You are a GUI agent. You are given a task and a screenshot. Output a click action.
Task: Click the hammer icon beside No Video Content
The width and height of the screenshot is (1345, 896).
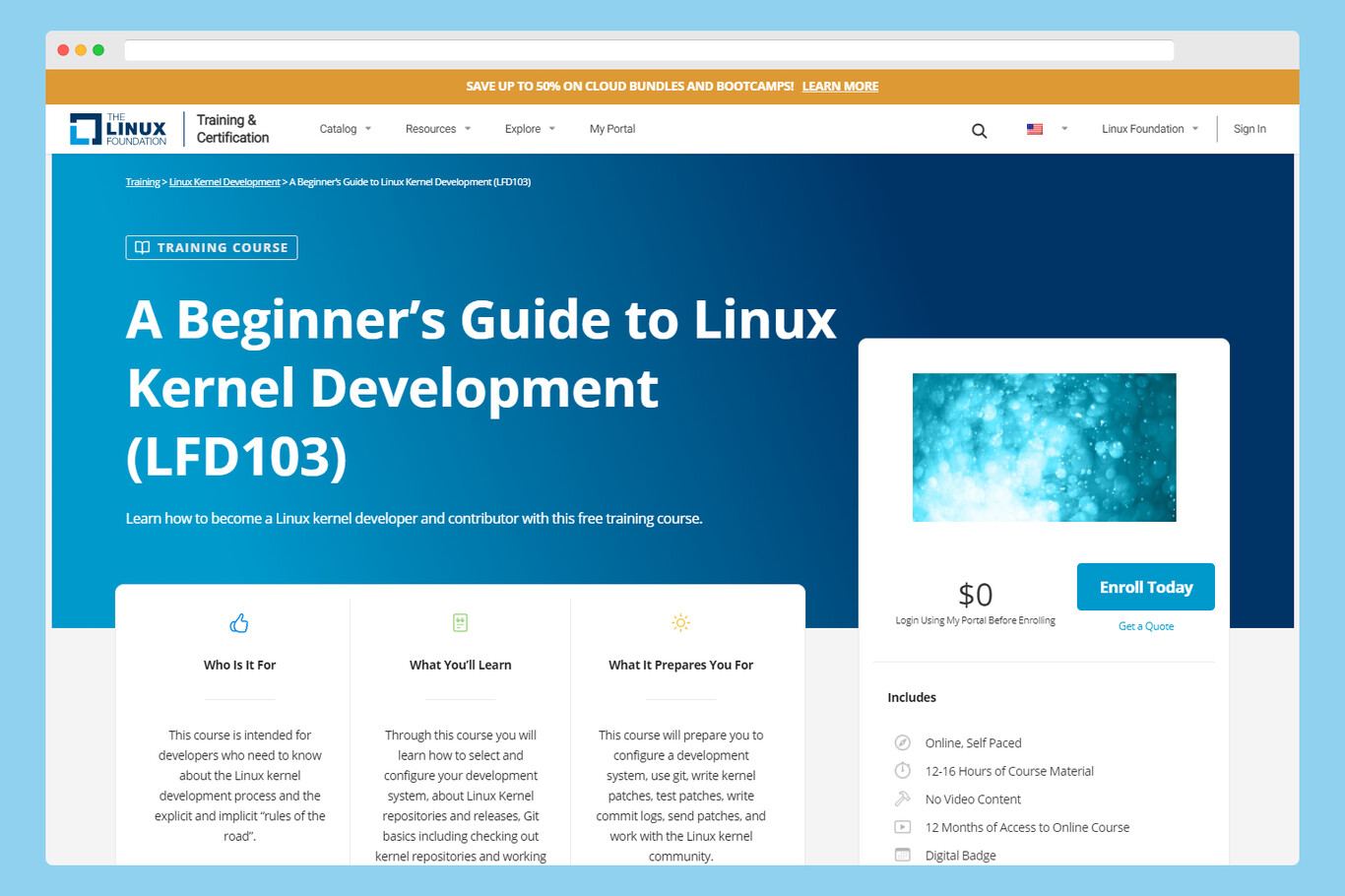tap(903, 798)
